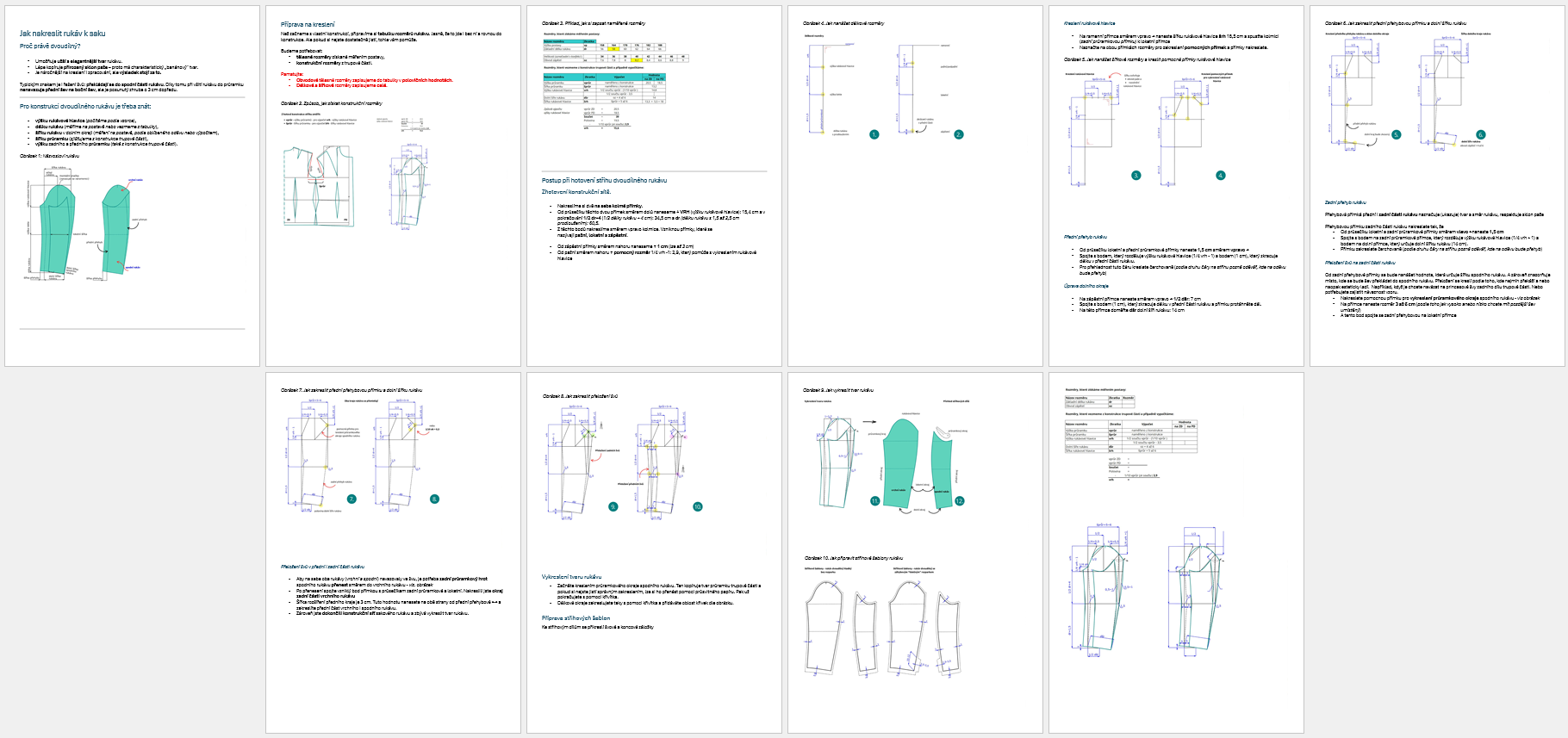Click the numbered badge 7 on the diagram
The width and height of the screenshot is (1568, 738).
[352, 499]
